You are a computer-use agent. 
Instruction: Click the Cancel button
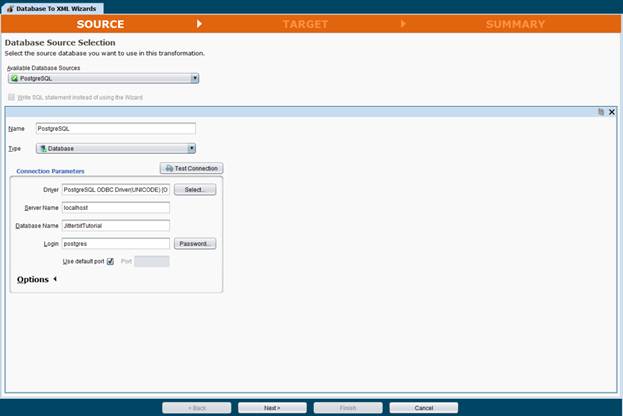point(424,408)
